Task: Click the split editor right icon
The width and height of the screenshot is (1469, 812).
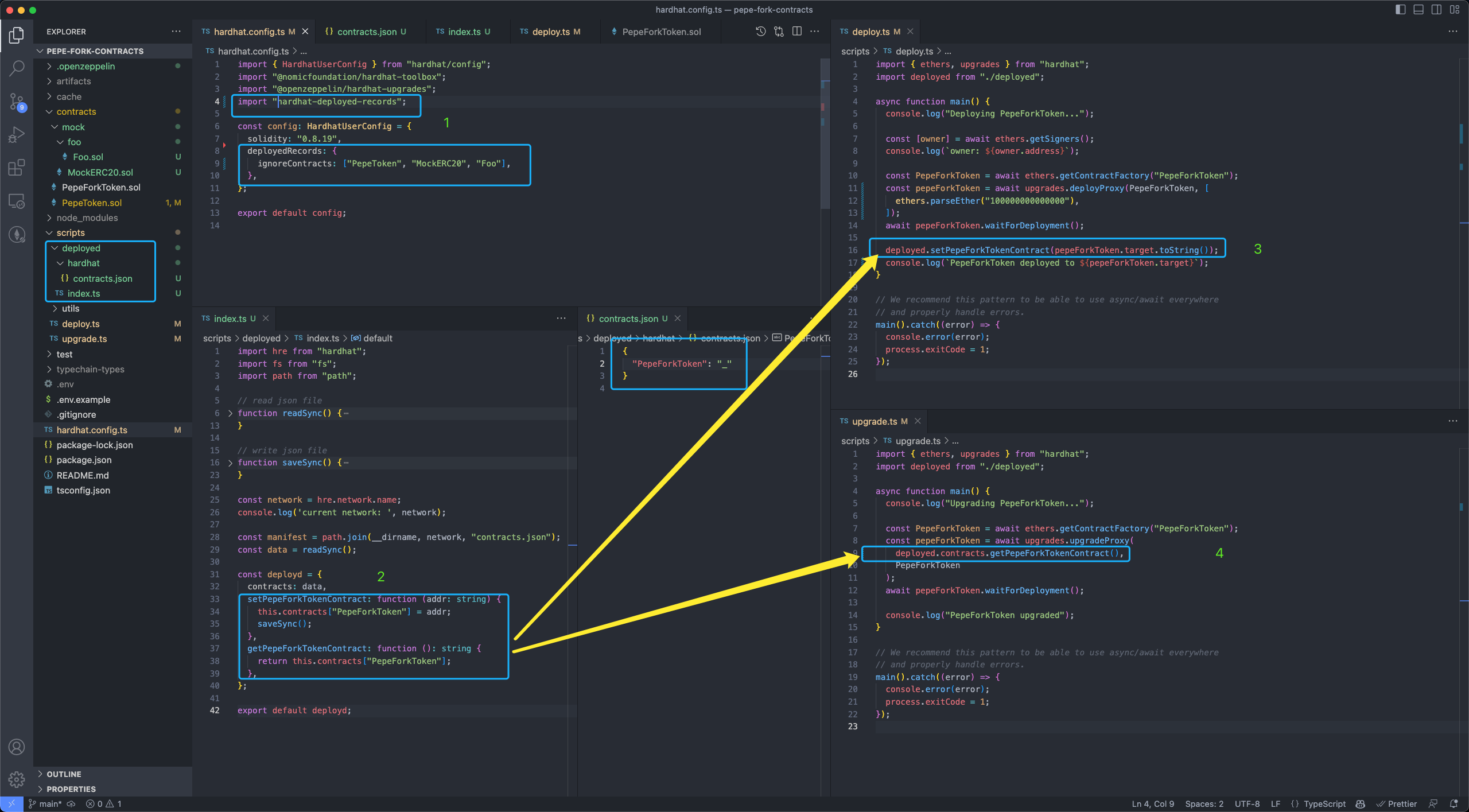Action: (796, 32)
